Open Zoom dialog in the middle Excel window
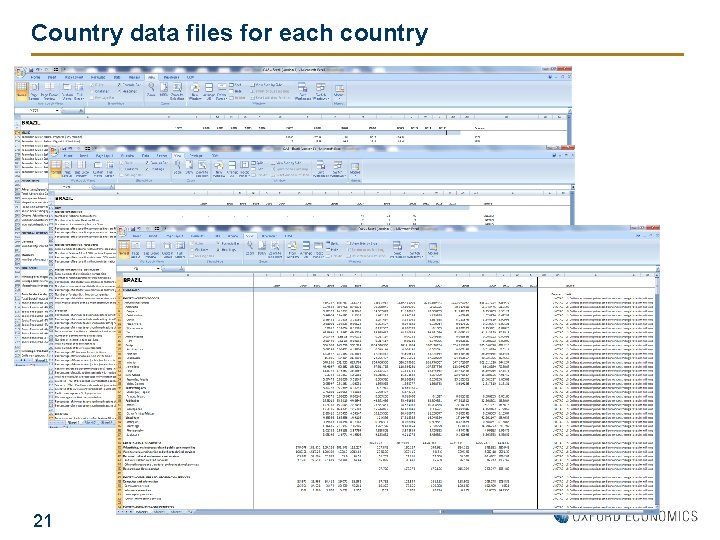Screen dimensions: 720x540 tap(177, 169)
